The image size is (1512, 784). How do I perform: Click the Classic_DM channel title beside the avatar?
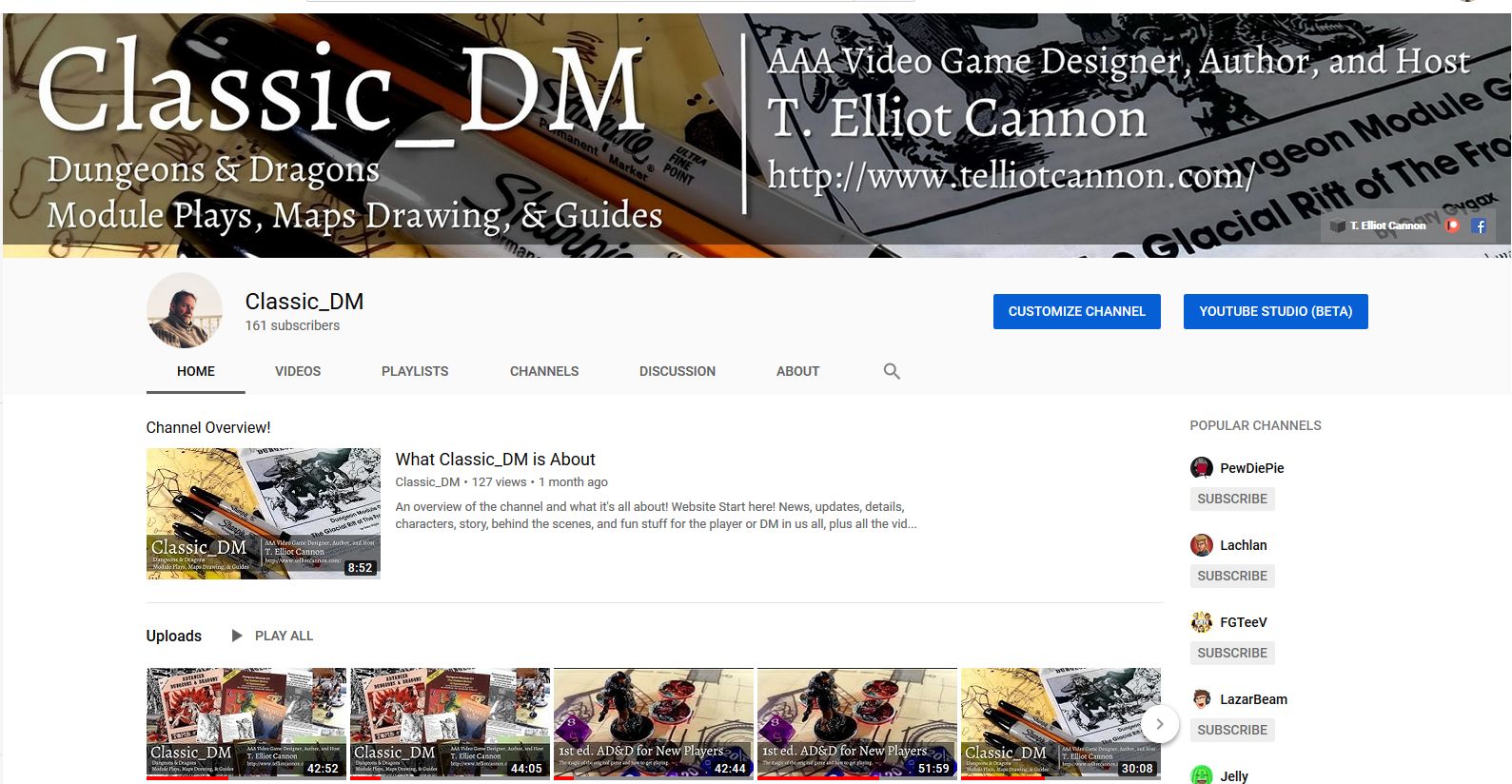tap(304, 301)
